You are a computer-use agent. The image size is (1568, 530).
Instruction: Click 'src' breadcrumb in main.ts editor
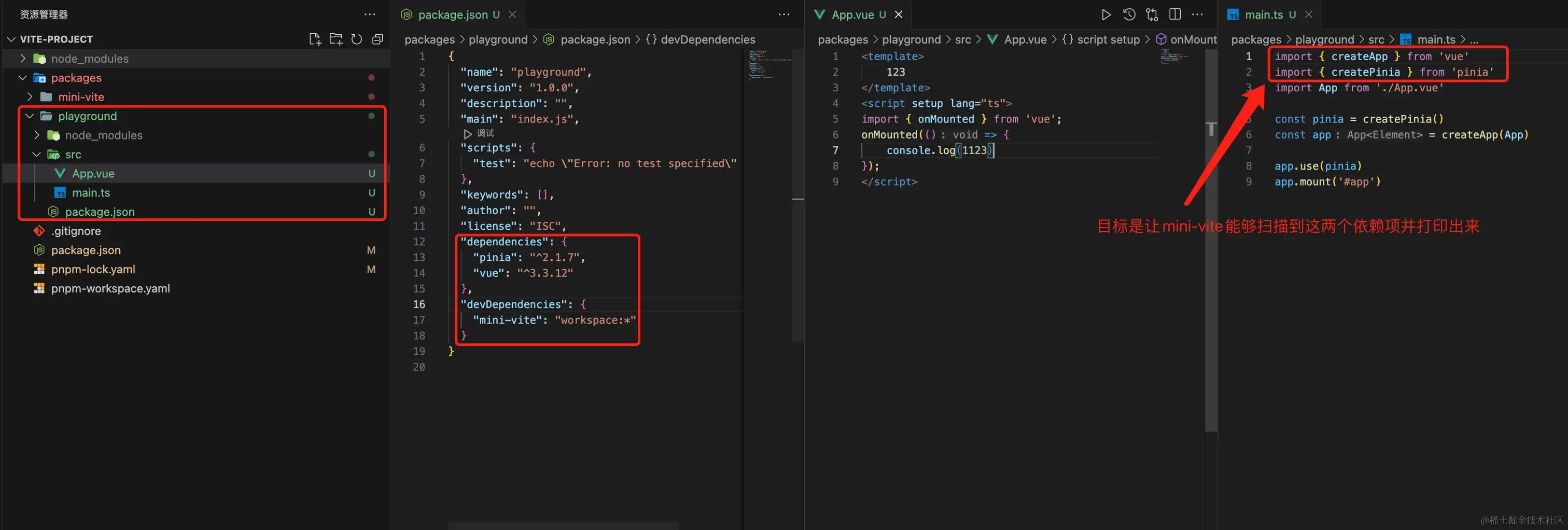pos(1376,39)
